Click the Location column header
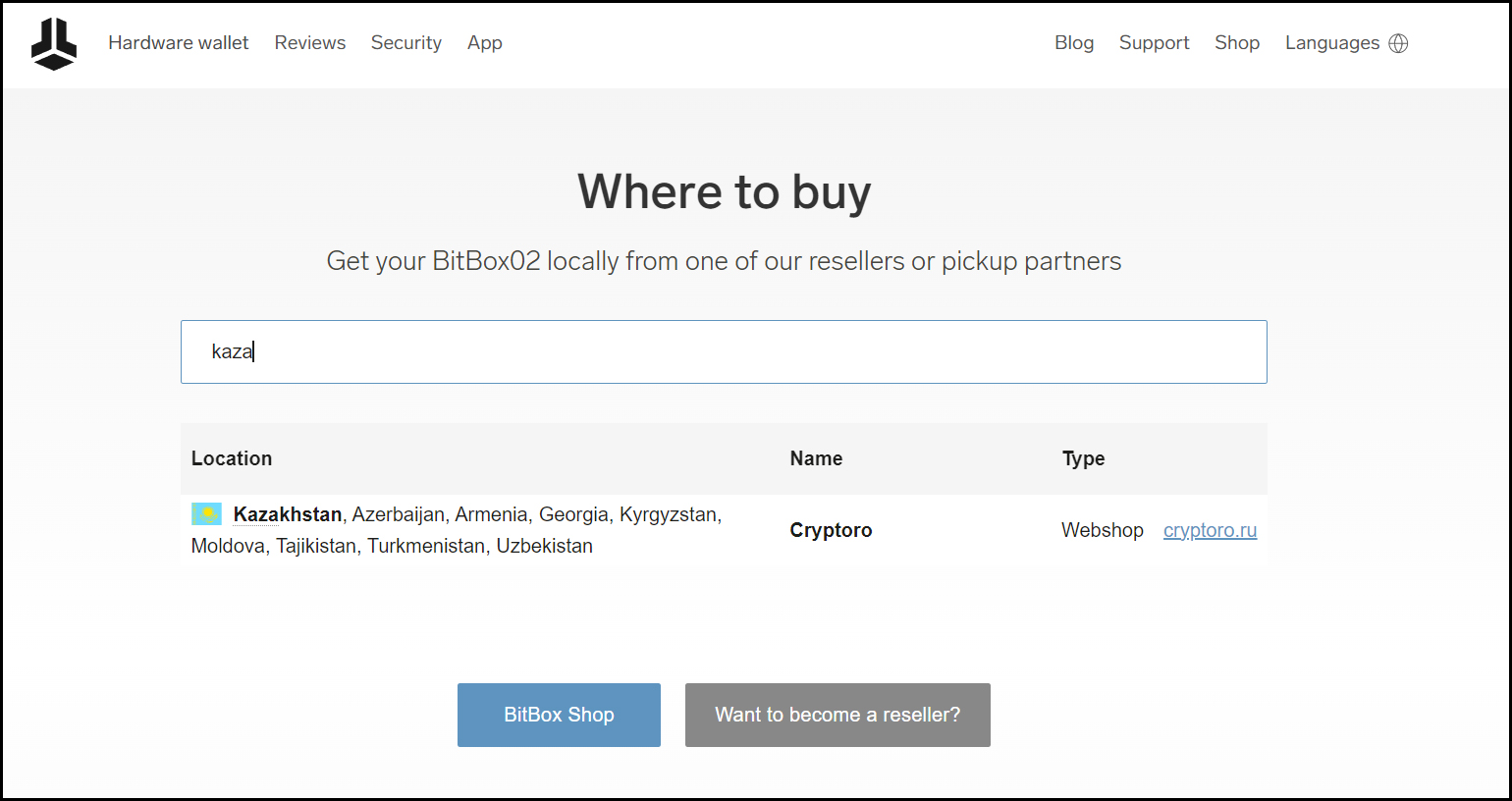This screenshot has width=1512, height=801. [232, 458]
